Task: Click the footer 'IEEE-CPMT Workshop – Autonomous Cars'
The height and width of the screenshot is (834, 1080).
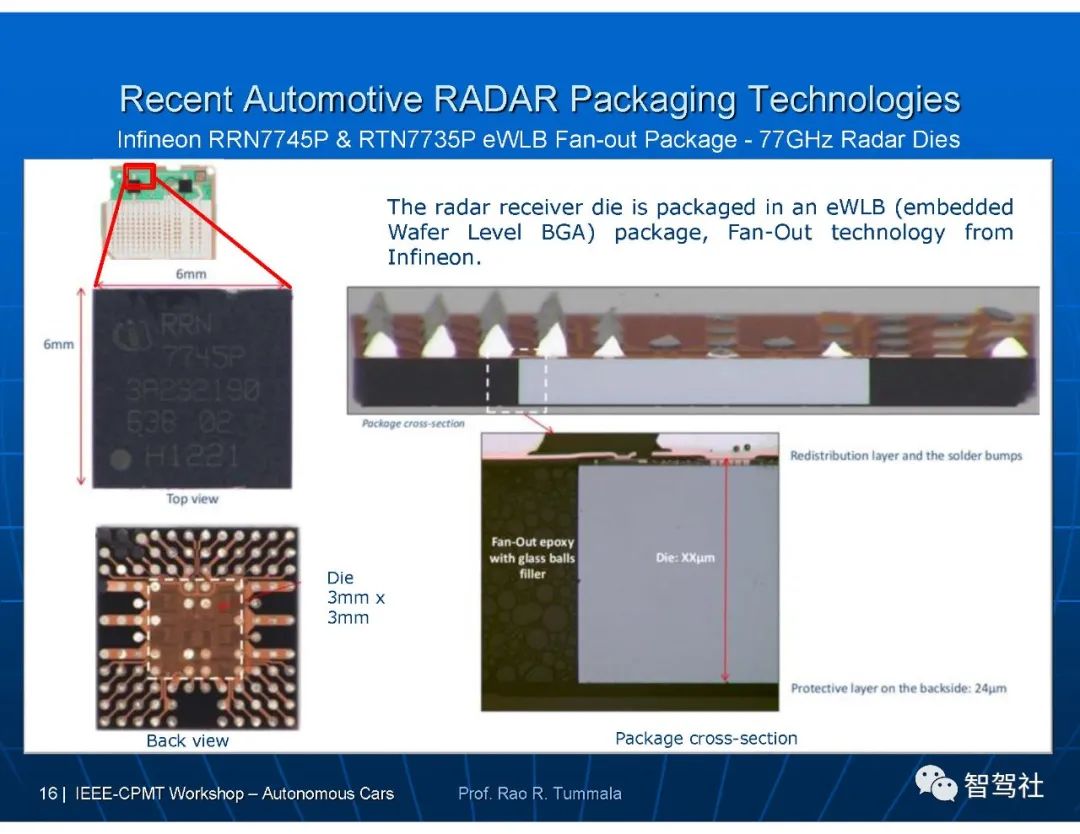Action: point(234,793)
